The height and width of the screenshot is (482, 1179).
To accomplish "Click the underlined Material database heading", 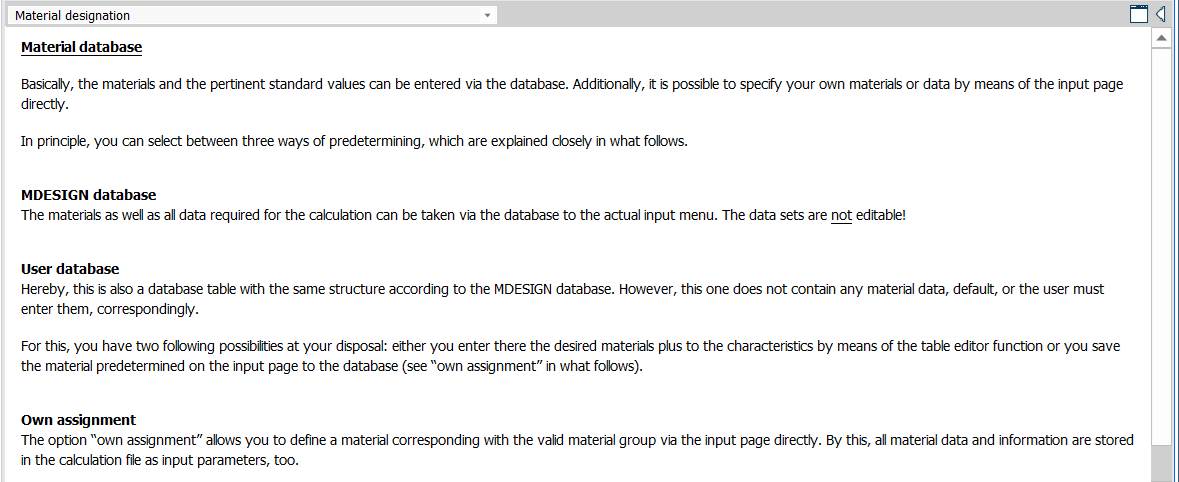I will click(x=81, y=47).
